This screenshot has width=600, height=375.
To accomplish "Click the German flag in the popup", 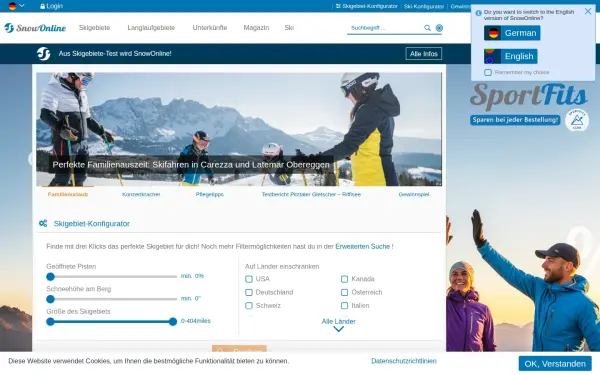I will click(x=494, y=33).
